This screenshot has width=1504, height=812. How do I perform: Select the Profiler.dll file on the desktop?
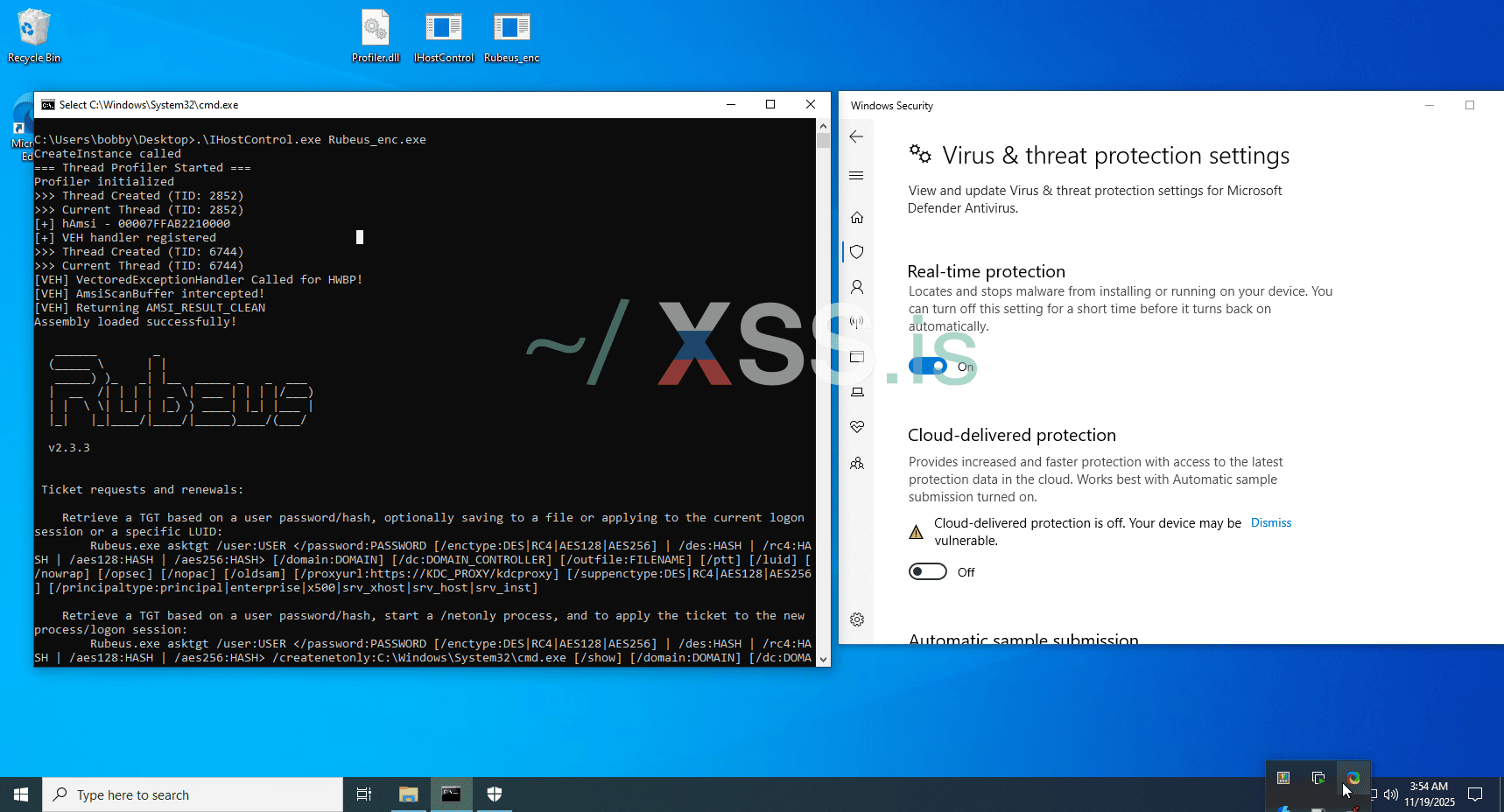tap(376, 36)
